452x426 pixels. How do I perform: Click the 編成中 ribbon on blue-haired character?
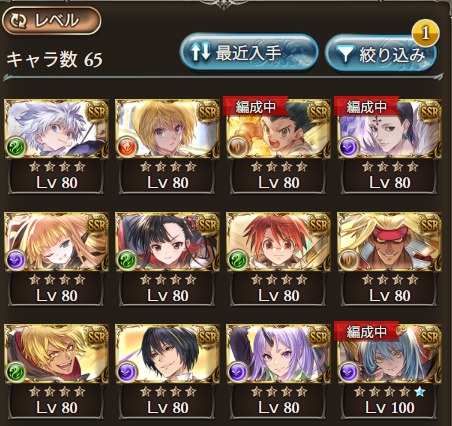point(366,332)
